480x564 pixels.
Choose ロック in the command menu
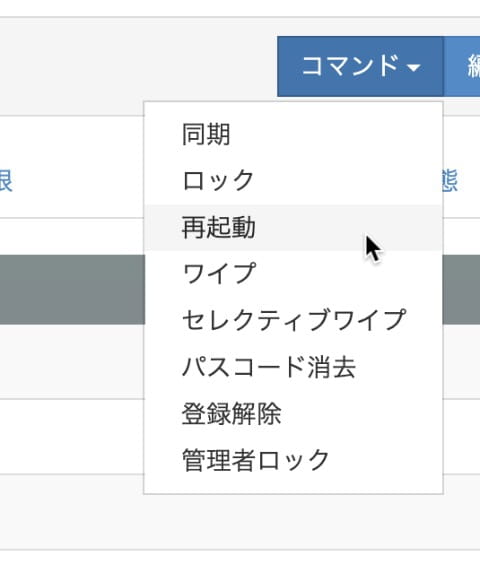tap(293, 181)
